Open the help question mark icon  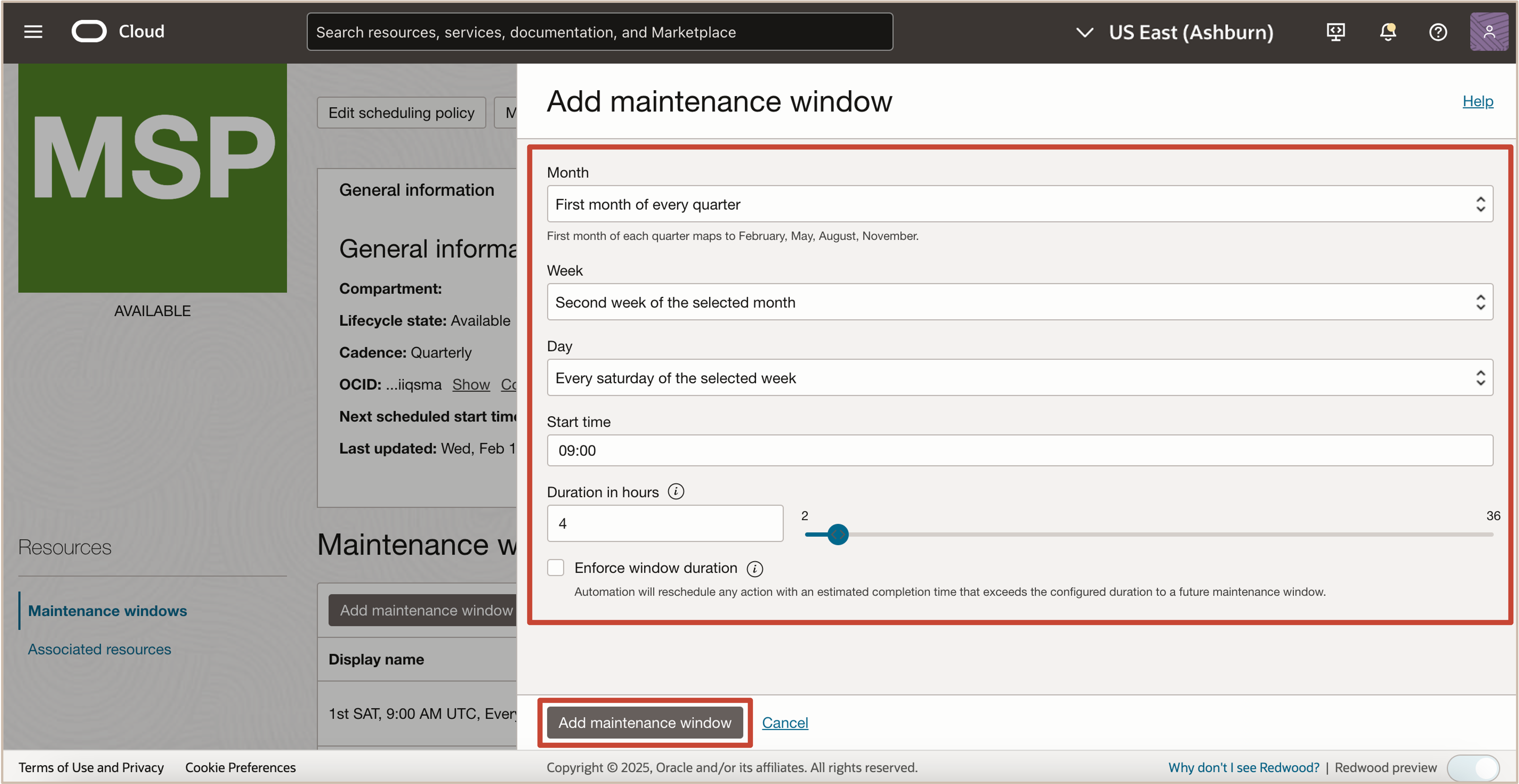click(1438, 32)
